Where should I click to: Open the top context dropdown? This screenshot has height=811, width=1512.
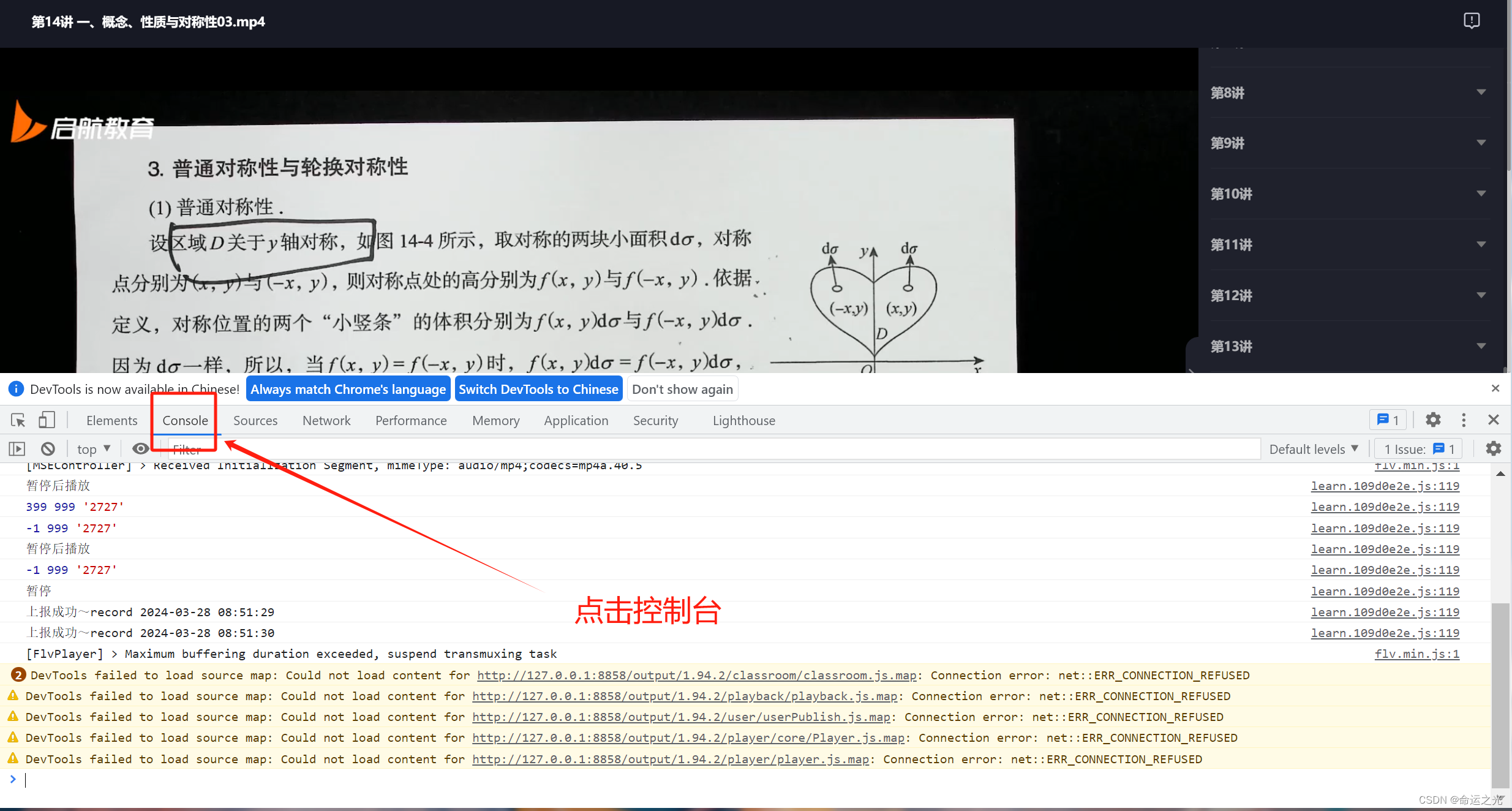[94, 449]
